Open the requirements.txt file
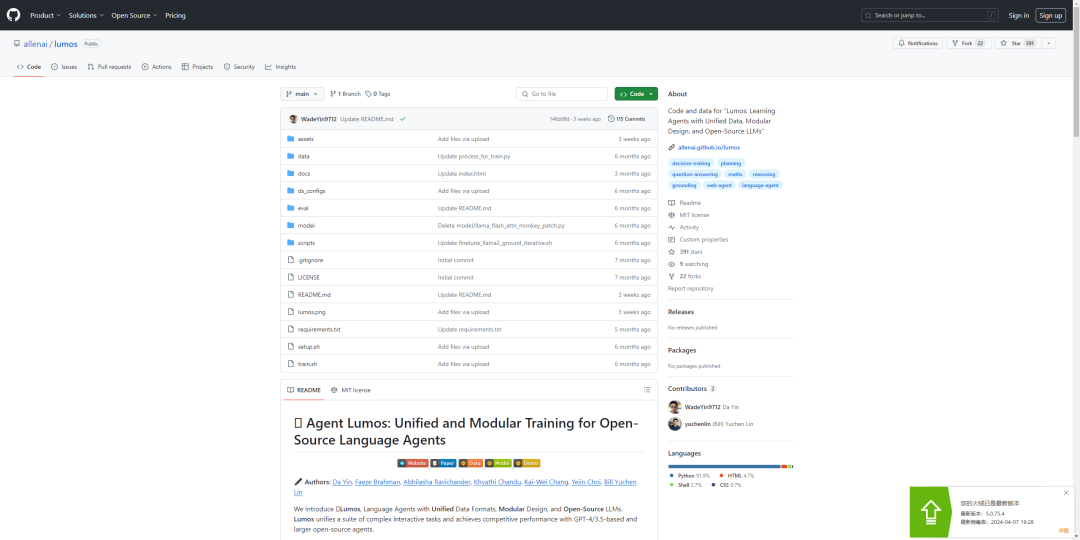The image size is (1080, 540). (x=319, y=329)
